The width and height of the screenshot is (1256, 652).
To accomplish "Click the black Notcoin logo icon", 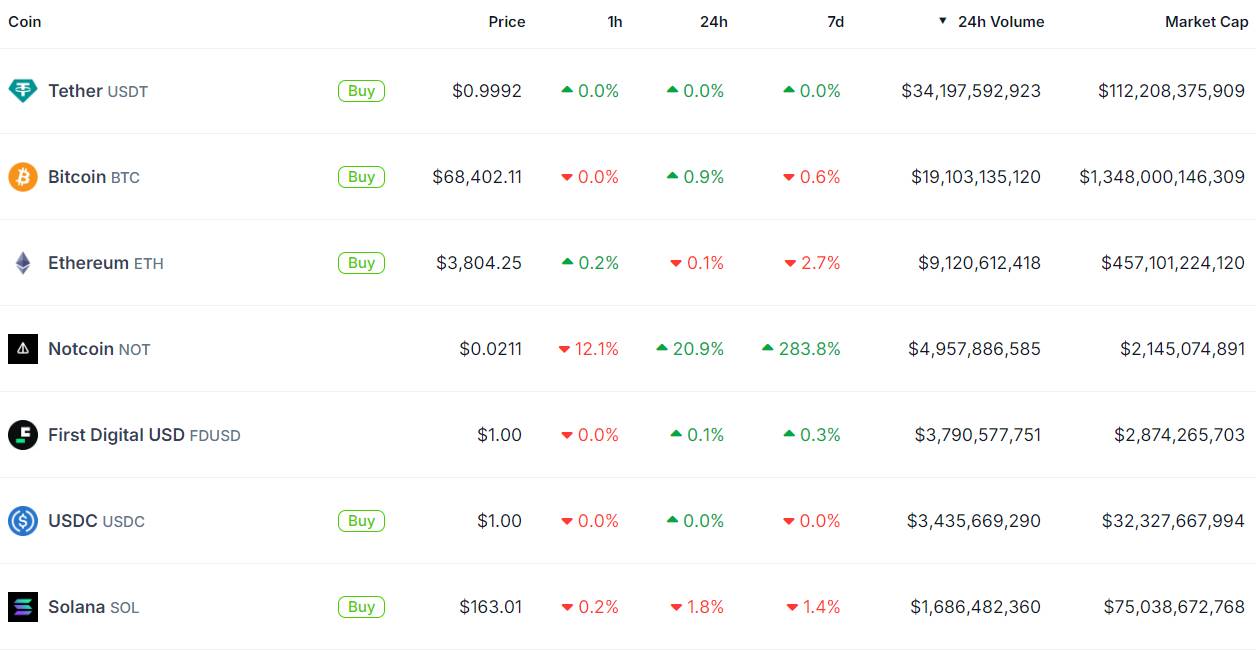I will tap(23, 349).
